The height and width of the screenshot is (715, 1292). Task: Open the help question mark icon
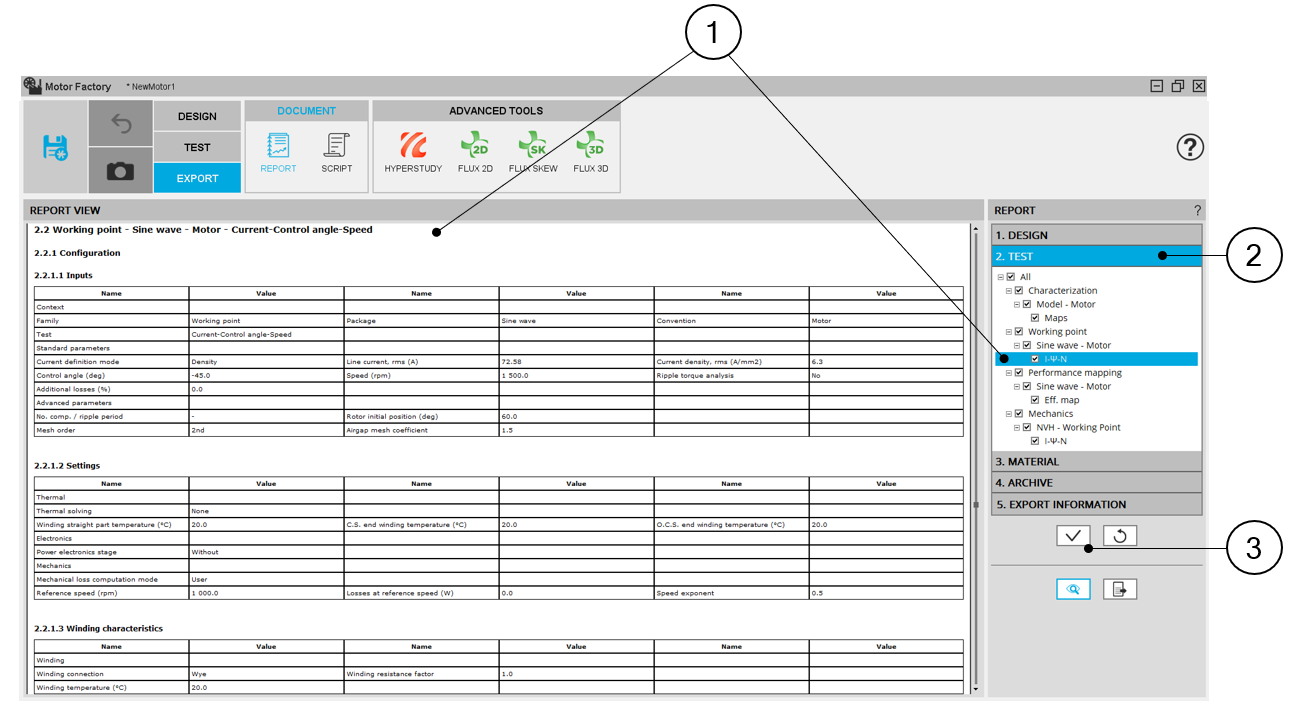tap(1190, 148)
